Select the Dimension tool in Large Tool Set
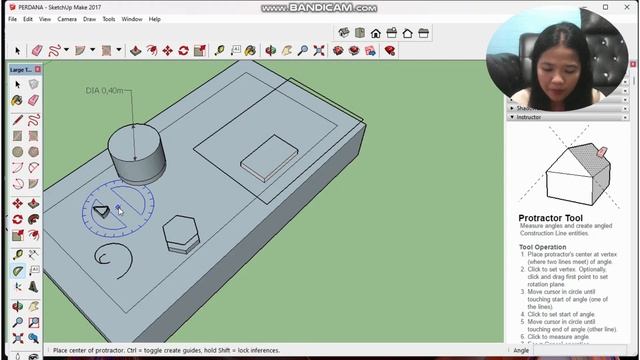The width and height of the screenshot is (640, 360). pos(33,255)
